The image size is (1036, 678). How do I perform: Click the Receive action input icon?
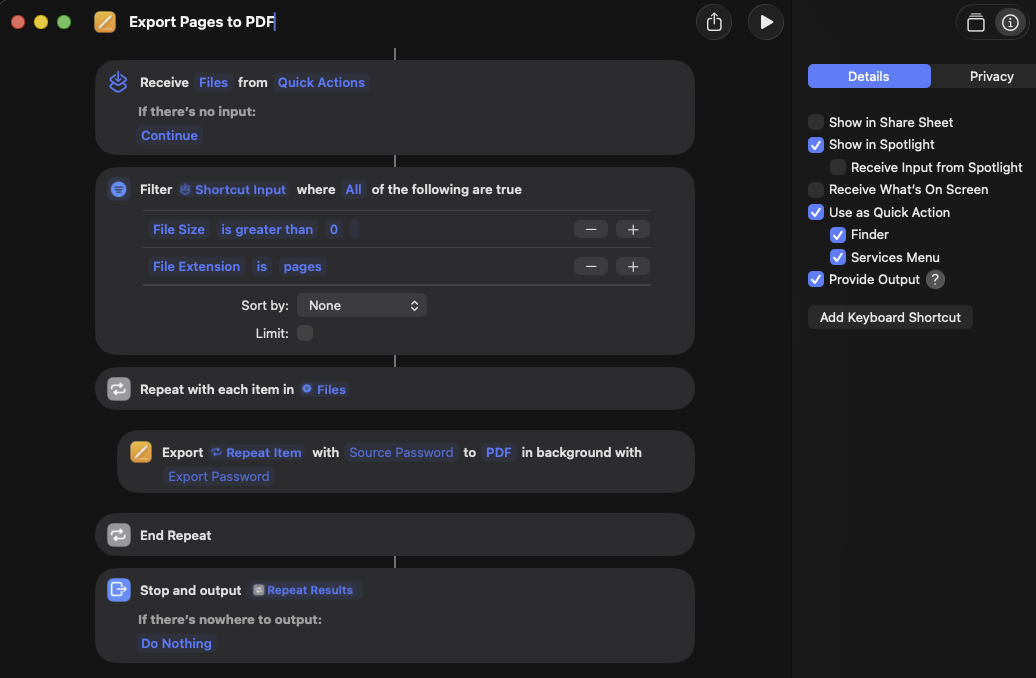click(x=118, y=82)
